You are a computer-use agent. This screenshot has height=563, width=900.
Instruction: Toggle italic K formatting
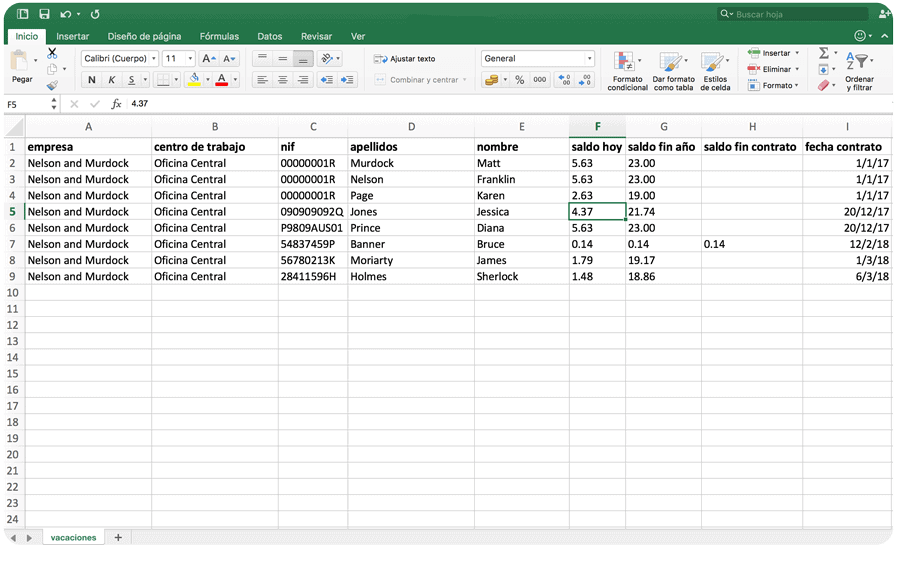[x=111, y=80]
